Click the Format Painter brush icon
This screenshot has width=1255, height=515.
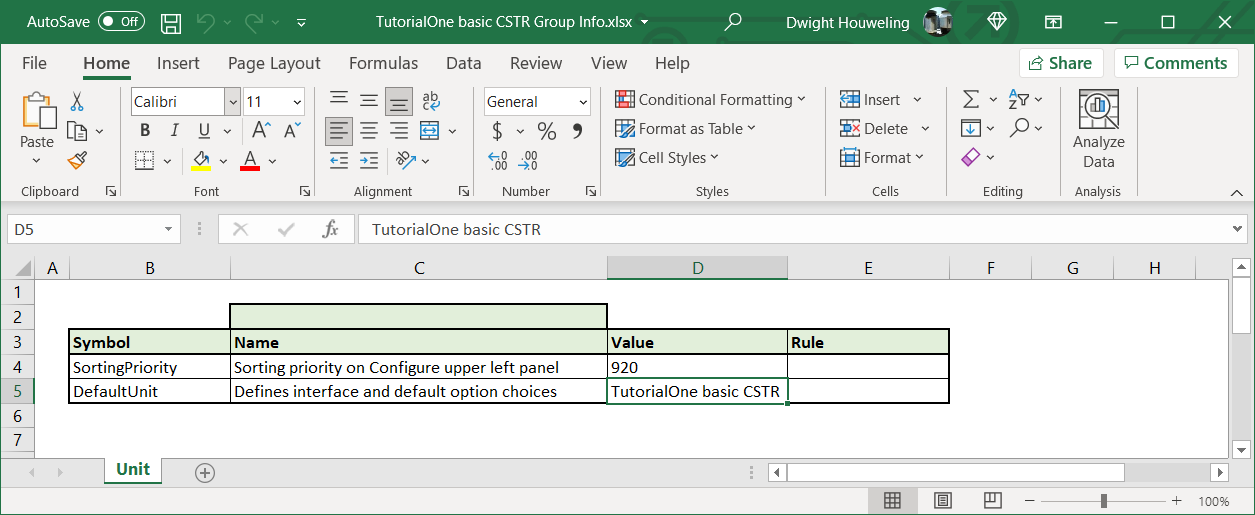pyautogui.click(x=77, y=160)
